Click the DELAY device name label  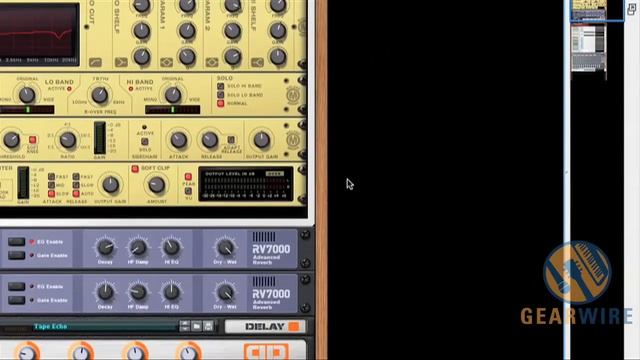click(265, 327)
